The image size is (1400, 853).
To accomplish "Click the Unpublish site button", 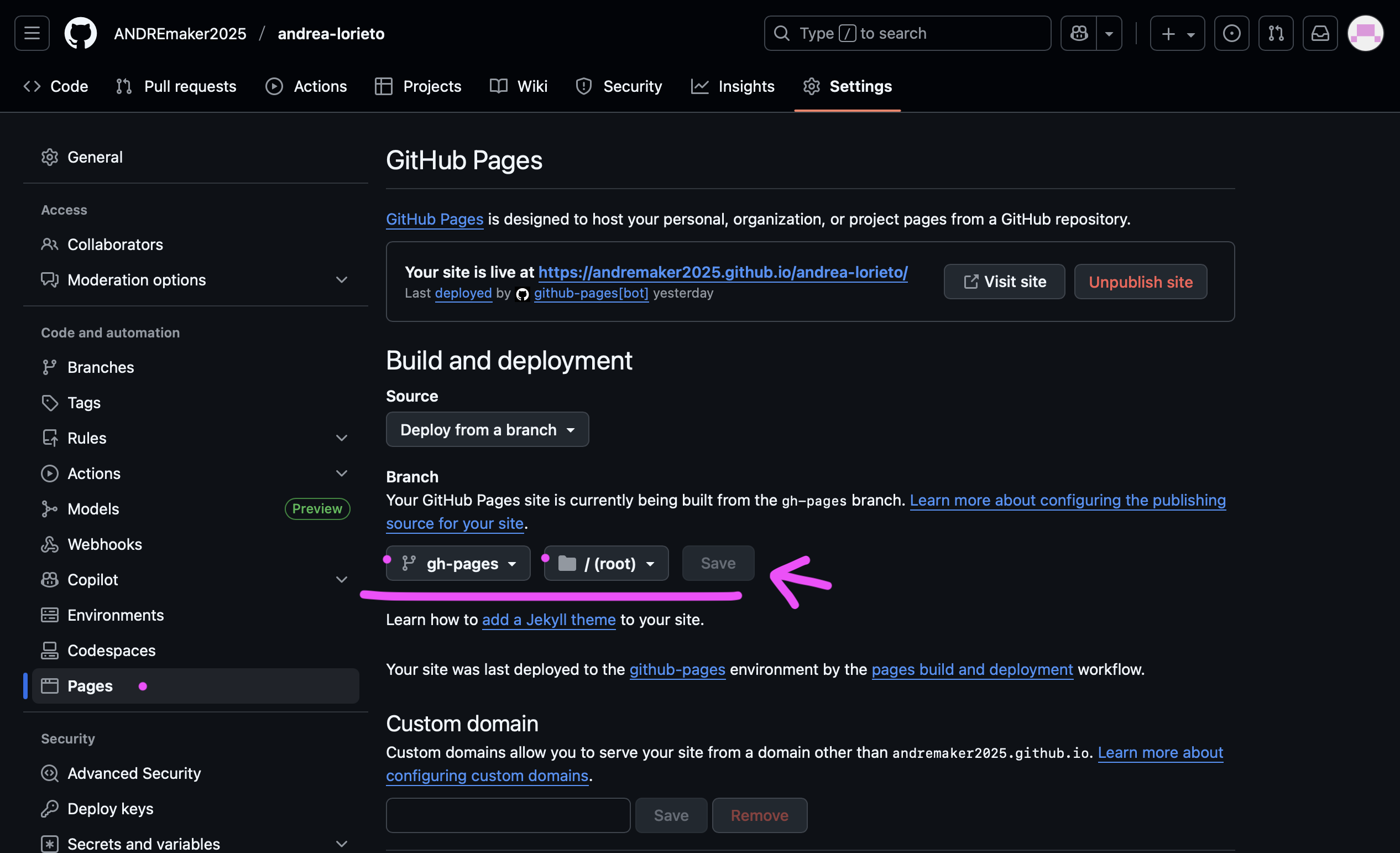I will point(1140,282).
